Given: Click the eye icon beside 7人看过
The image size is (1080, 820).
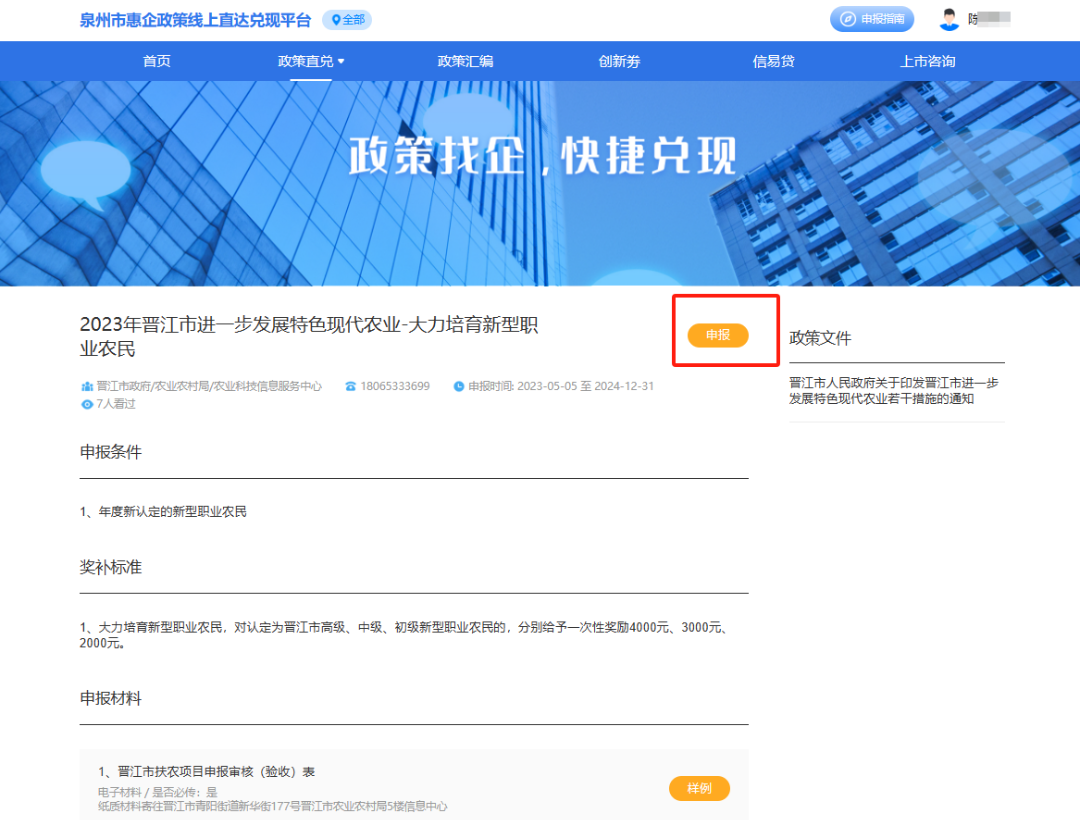Looking at the screenshot, I should pos(86,404).
